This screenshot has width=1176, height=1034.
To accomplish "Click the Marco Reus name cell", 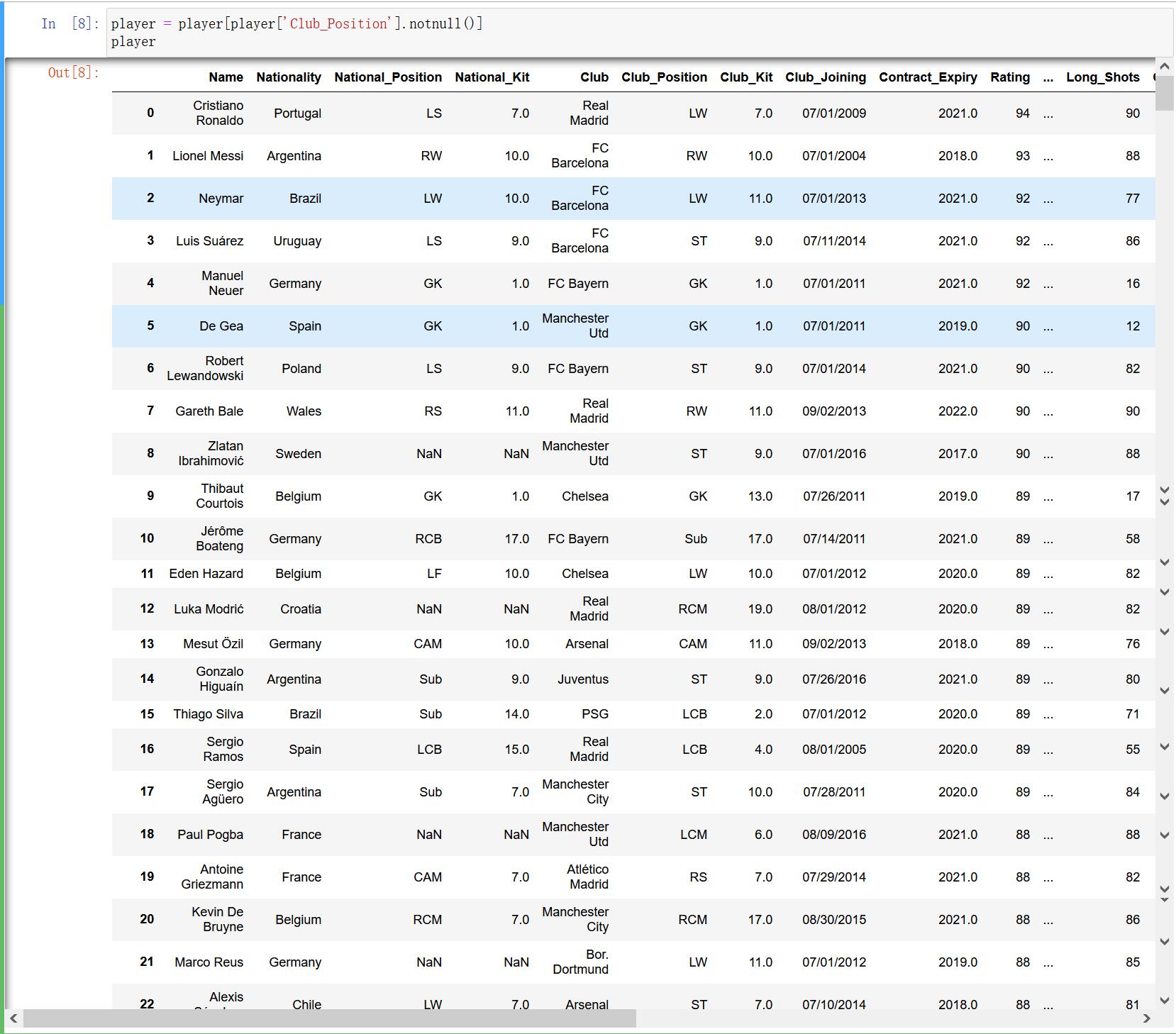I will [209, 962].
